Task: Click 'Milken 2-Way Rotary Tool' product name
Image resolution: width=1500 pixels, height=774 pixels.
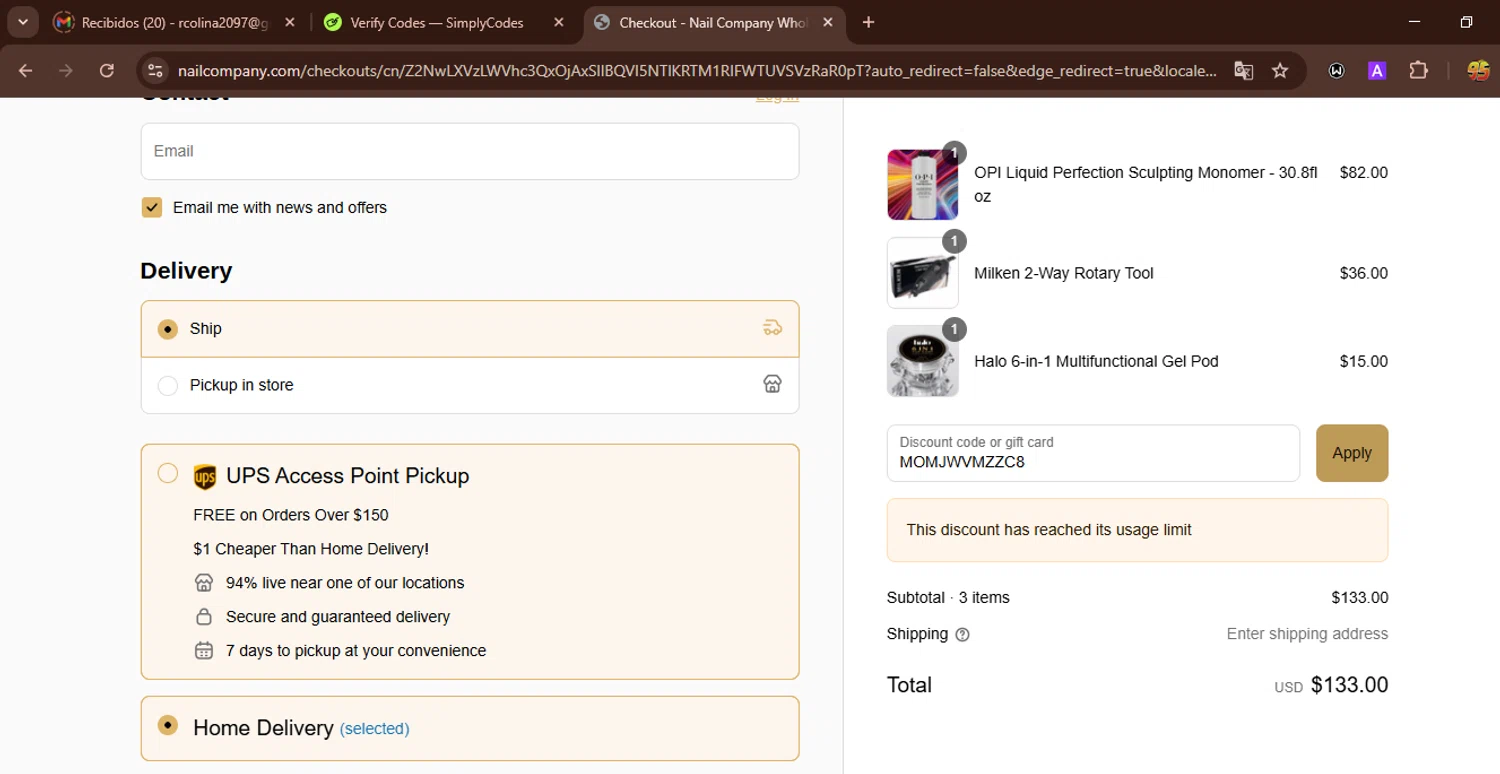Action: (1064, 273)
